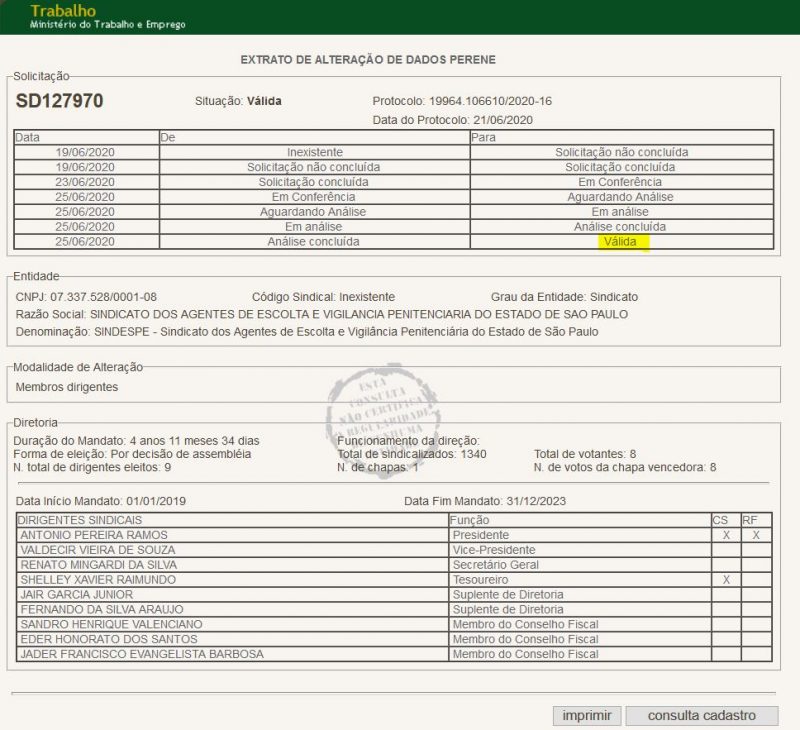
Task: Click the page title EXTRATO DE ALTERAÇÃO
Action: pos(368,60)
